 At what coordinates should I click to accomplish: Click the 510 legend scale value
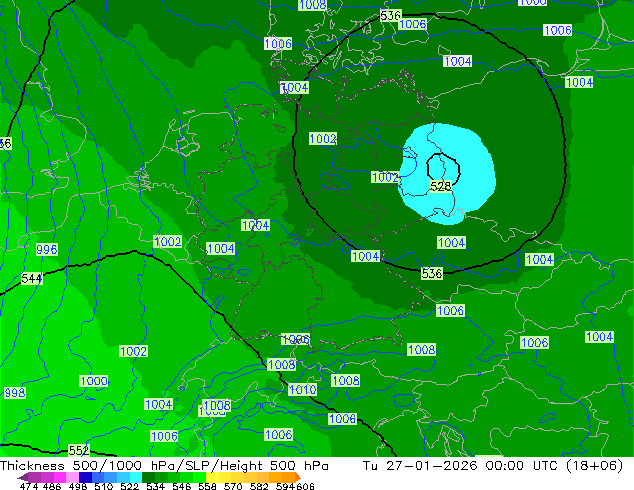pos(104,486)
